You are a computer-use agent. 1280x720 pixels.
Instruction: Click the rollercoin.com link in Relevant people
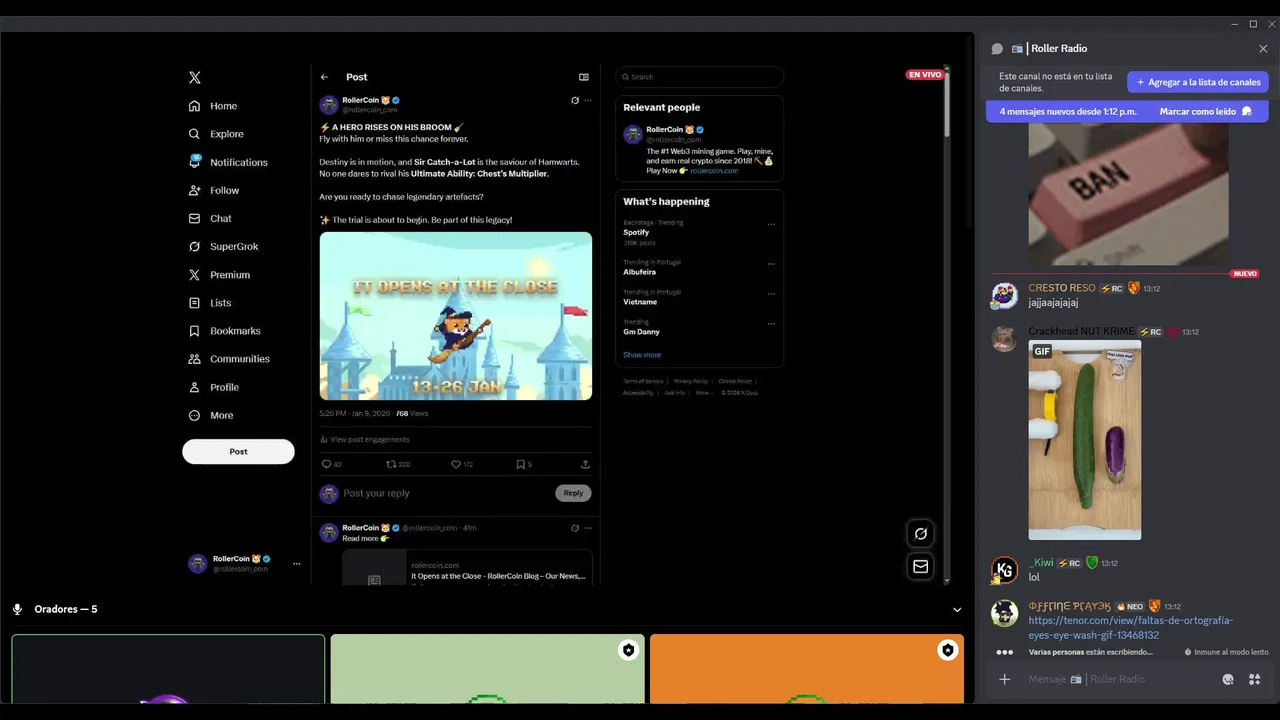pyautogui.click(x=714, y=171)
